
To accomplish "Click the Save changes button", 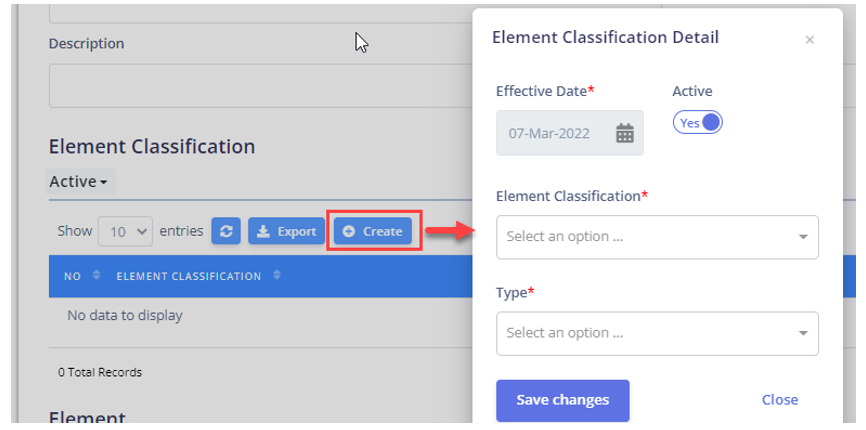I will pos(563,400).
